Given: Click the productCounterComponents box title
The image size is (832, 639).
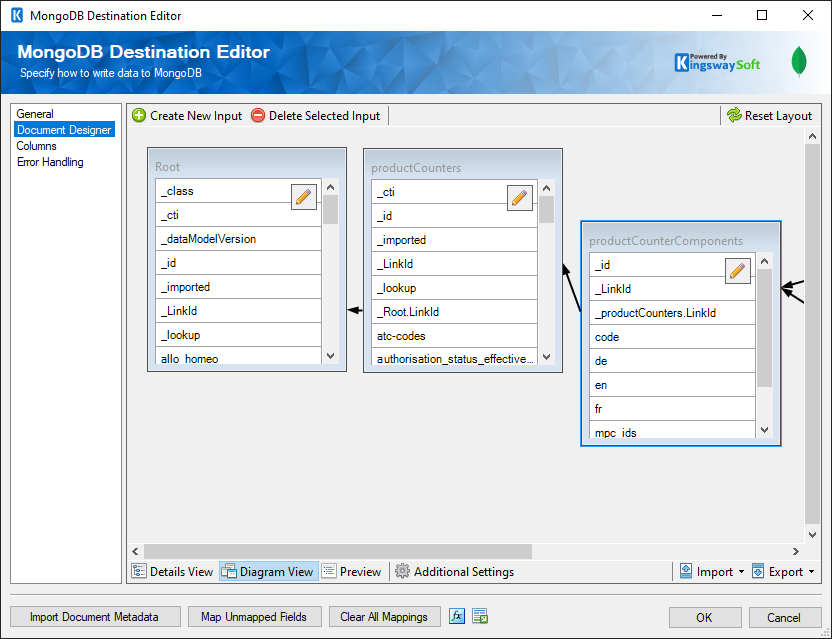Looking at the screenshot, I should coord(666,241).
